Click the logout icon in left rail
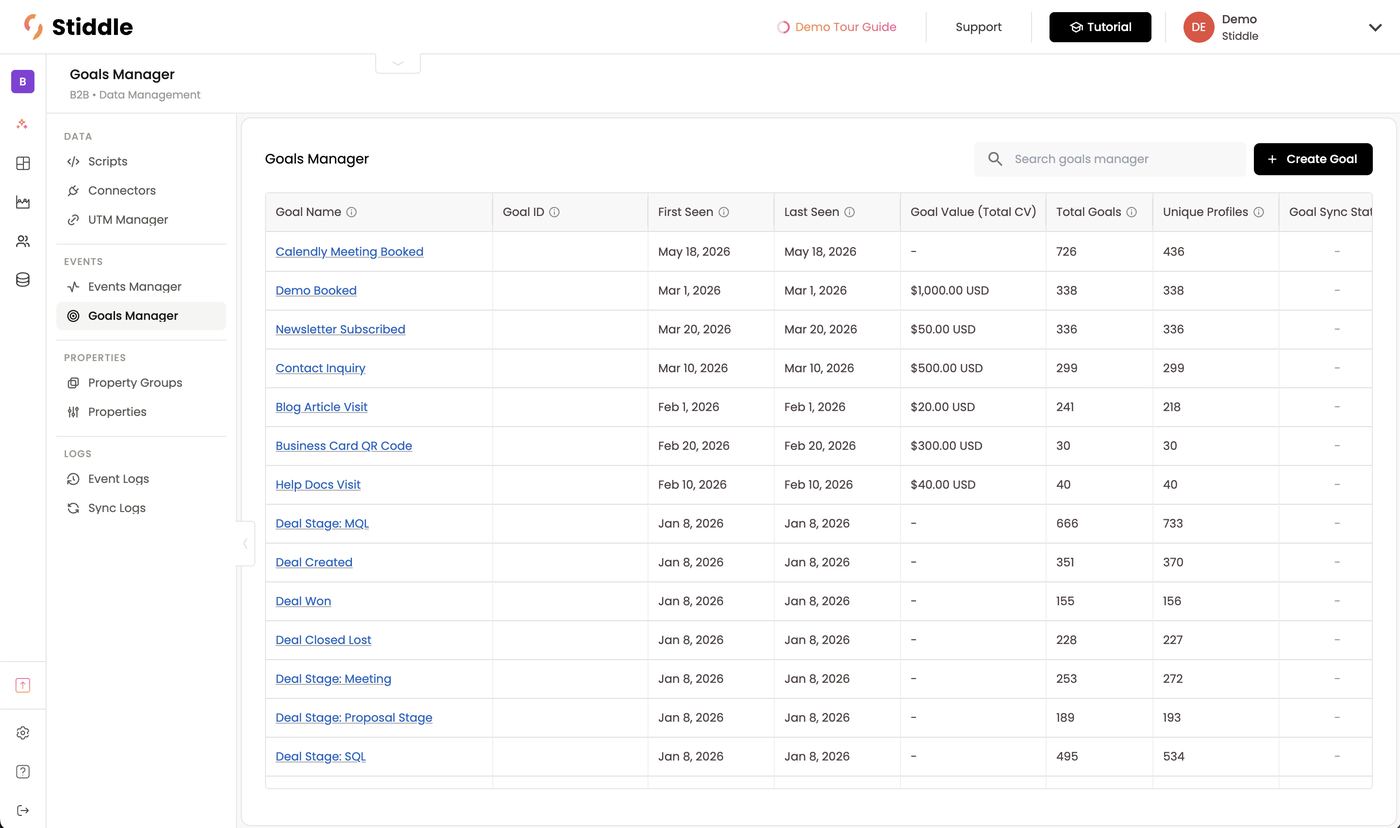This screenshot has height=828, width=1400. click(x=23, y=810)
